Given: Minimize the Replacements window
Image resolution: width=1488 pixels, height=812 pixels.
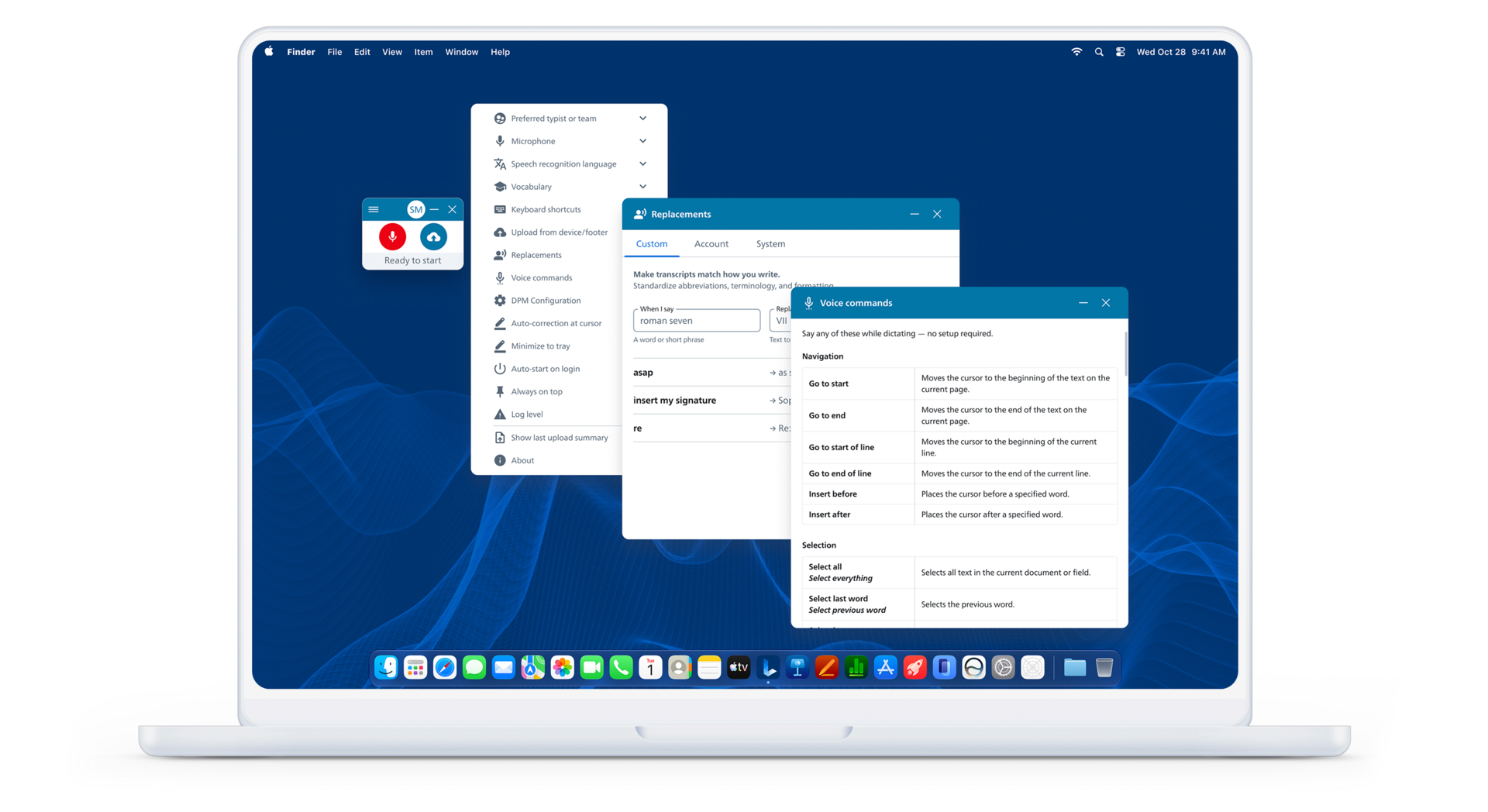Looking at the screenshot, I should 914,214.
